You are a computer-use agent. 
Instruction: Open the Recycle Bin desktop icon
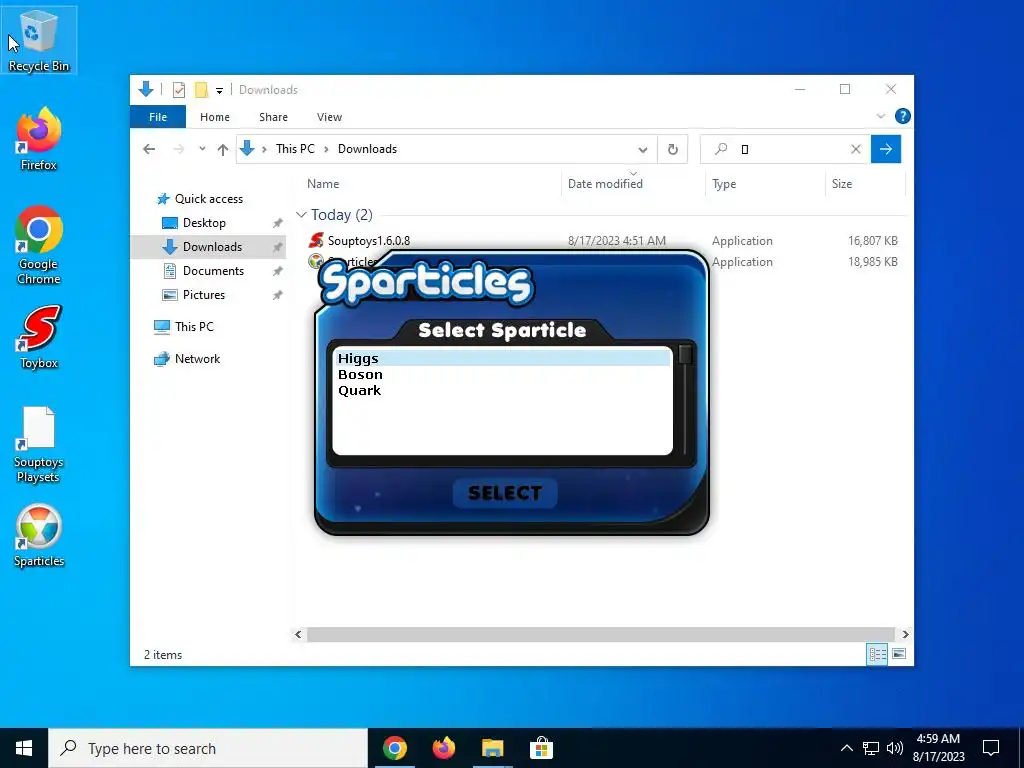click(x=39, y=40)
